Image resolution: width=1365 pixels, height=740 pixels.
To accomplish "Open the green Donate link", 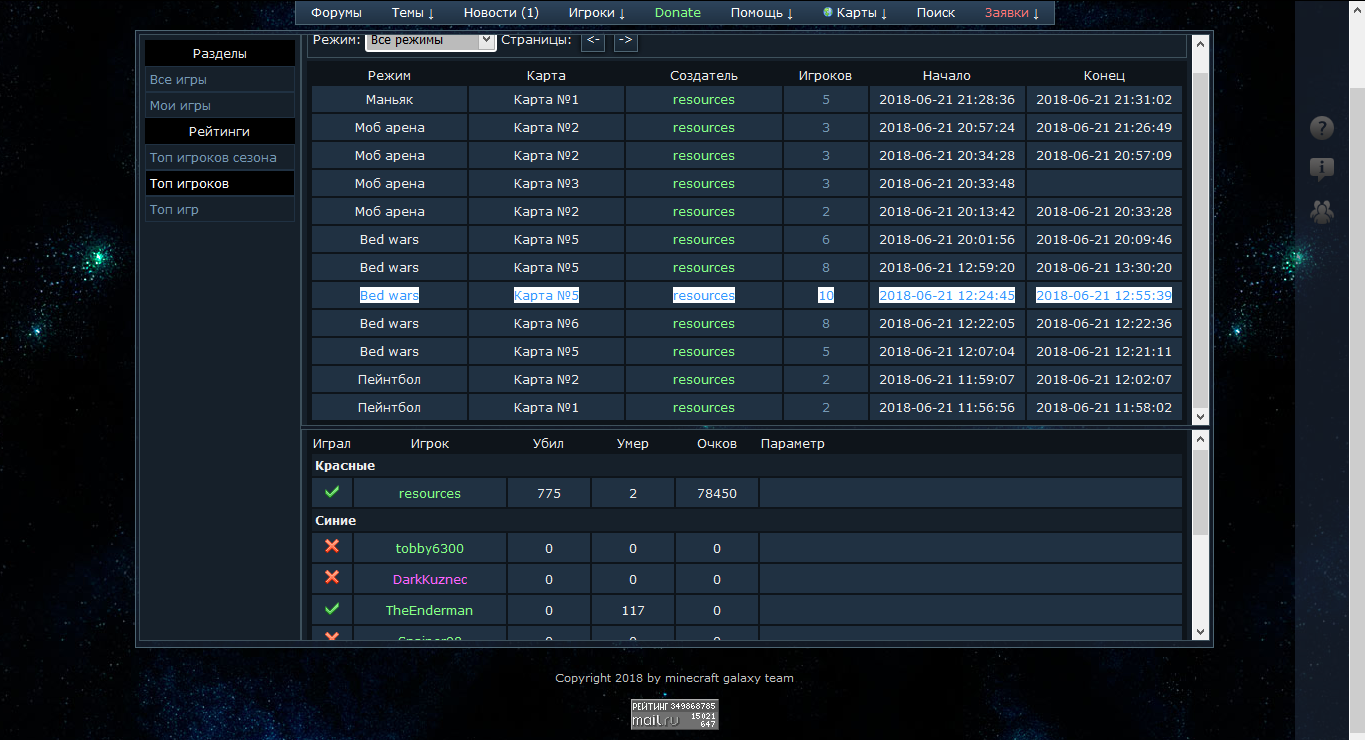I will point(677,13).
